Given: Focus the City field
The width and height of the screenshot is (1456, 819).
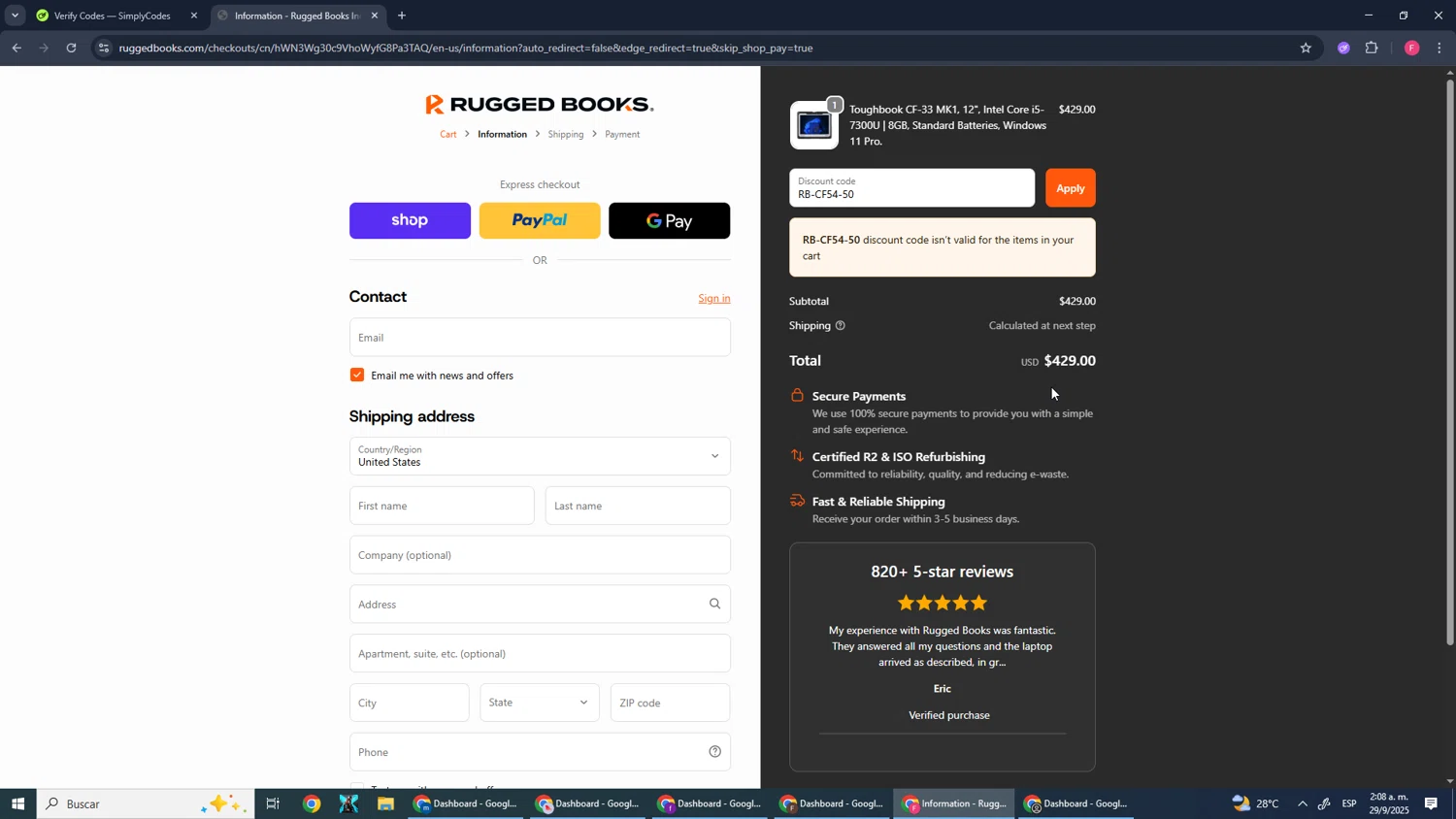Looking at the screenshot, I should (x=409, y=703).
